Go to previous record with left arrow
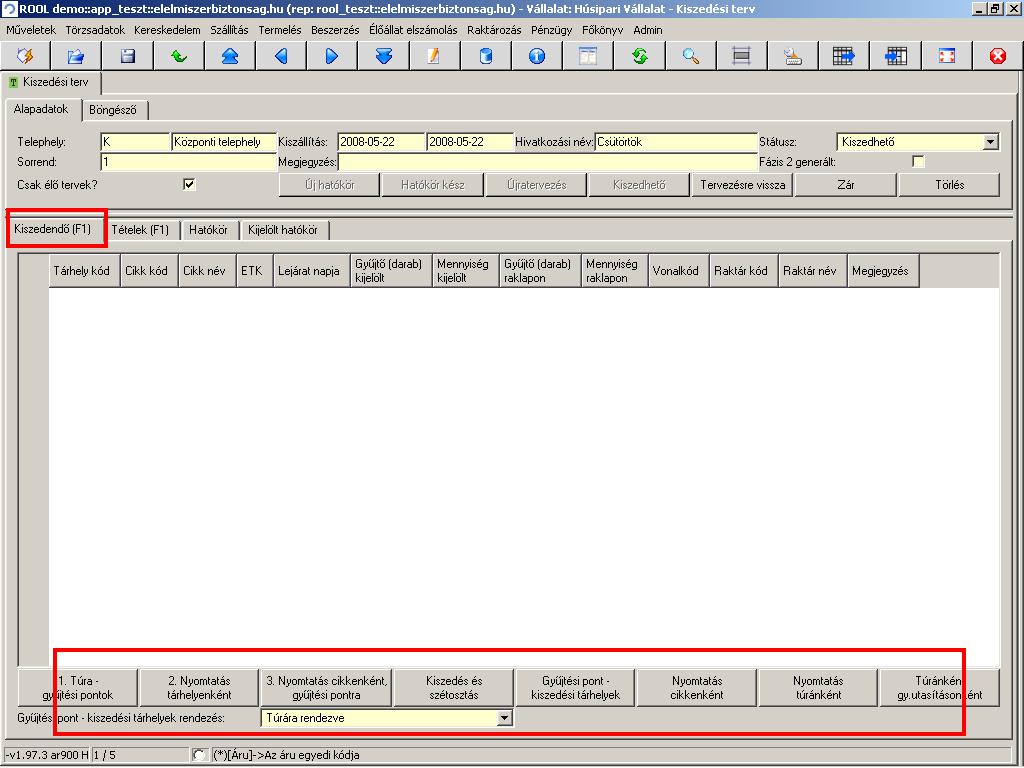This screenshot has width=1024, height=768. click(281, 56)
